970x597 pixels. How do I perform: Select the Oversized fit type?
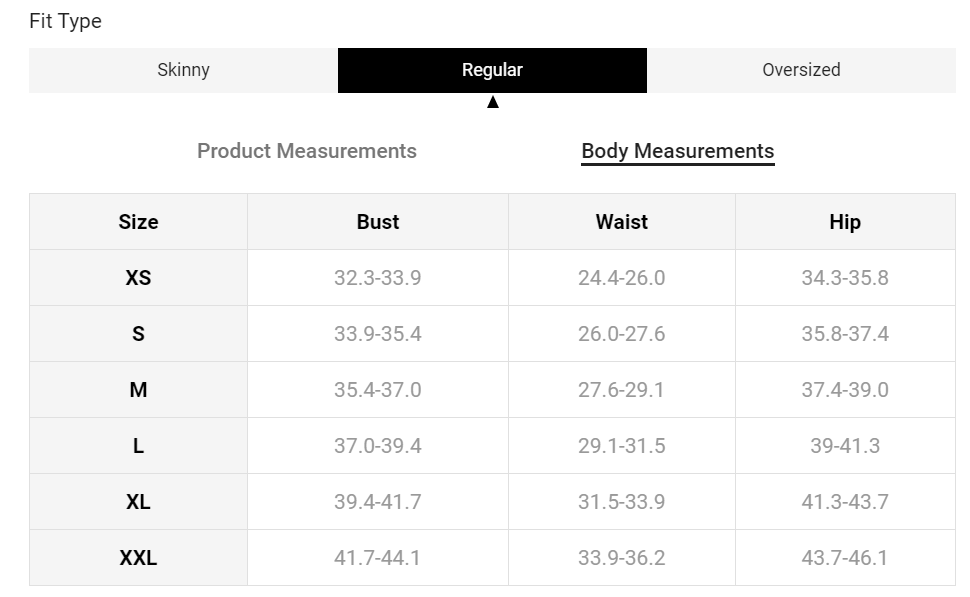click(x=801, y=70)
